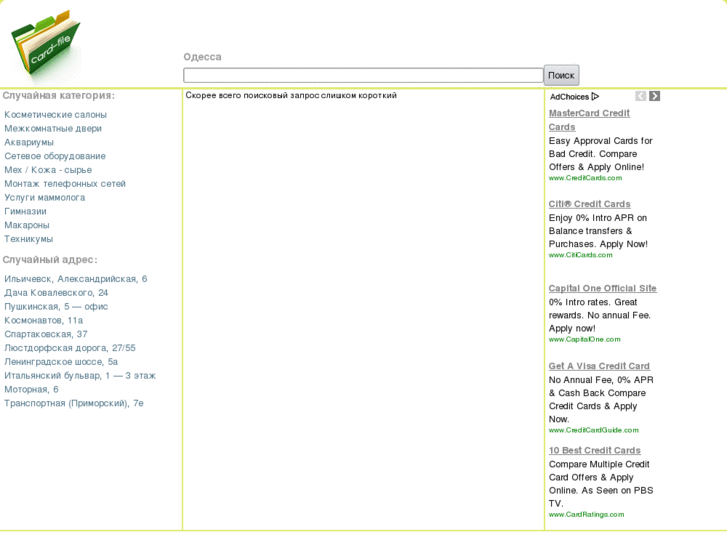727x545 pixels.
Task: Visit www.CreditCards.com ad URL
Action: (585, 178)
